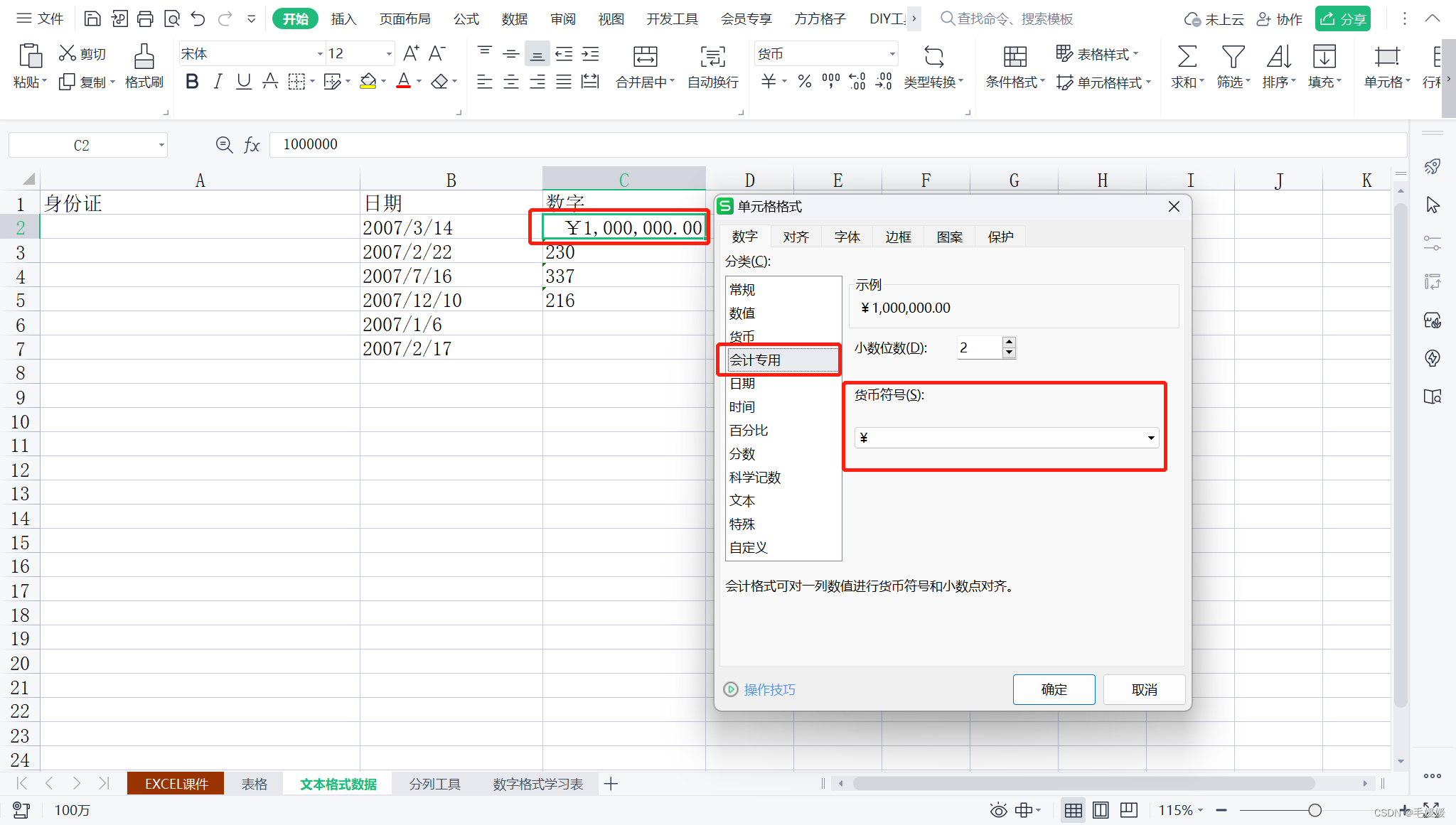Expand the font name 宋体 dropdown
Screen dimensions: 1456x825
pyautogui.click(x=319, y=54)
